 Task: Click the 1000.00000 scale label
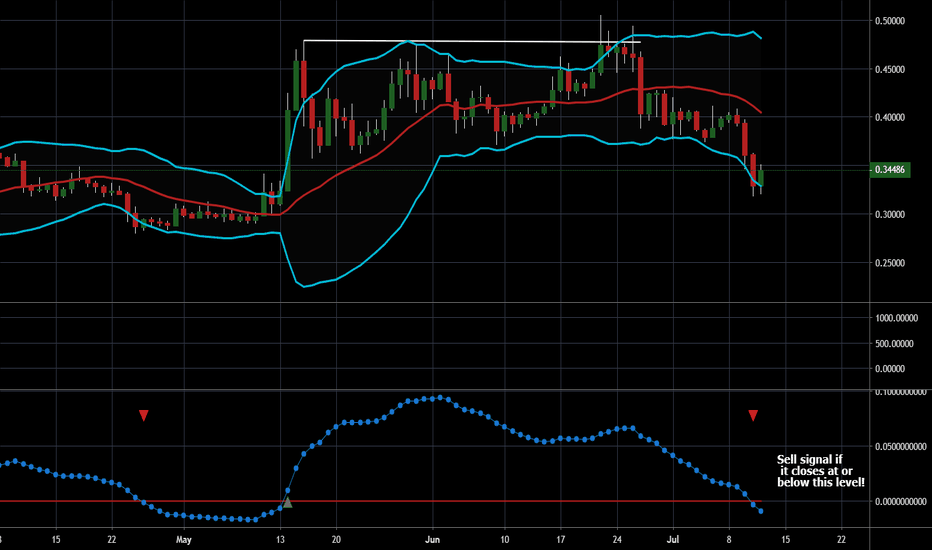896,318
